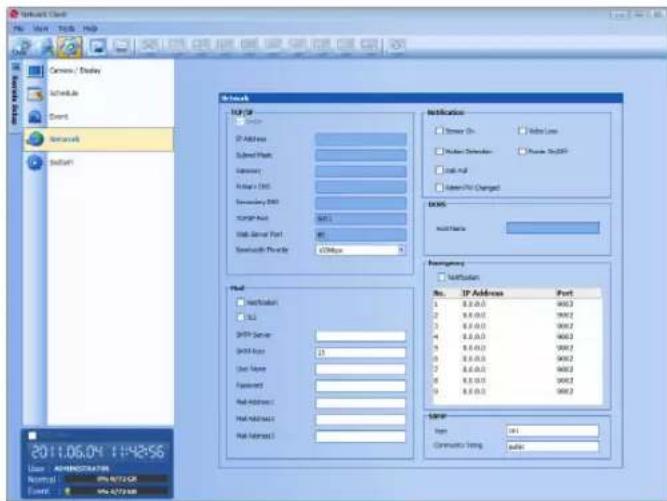667x501 pixels.
Task: Enable Disk Full notification checkbox
Action: tap(439, 170)
